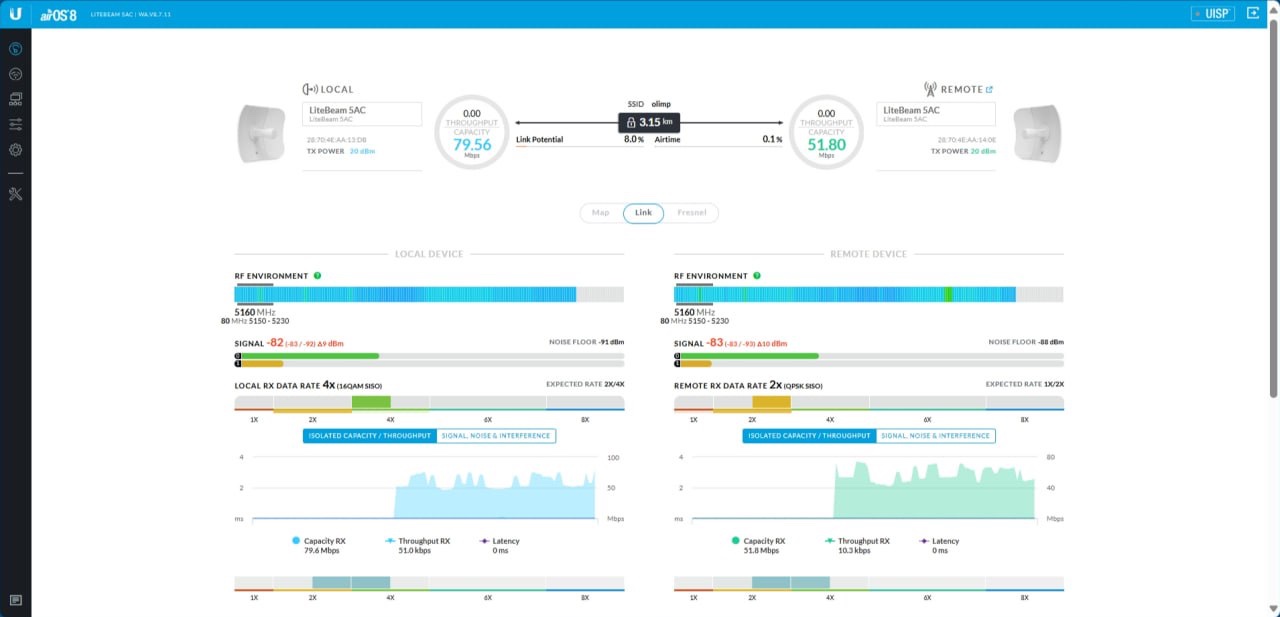Open the log messages icon at sidebar bottom
This screenshot has width=1280, height=617.
(x=15, y=600)
